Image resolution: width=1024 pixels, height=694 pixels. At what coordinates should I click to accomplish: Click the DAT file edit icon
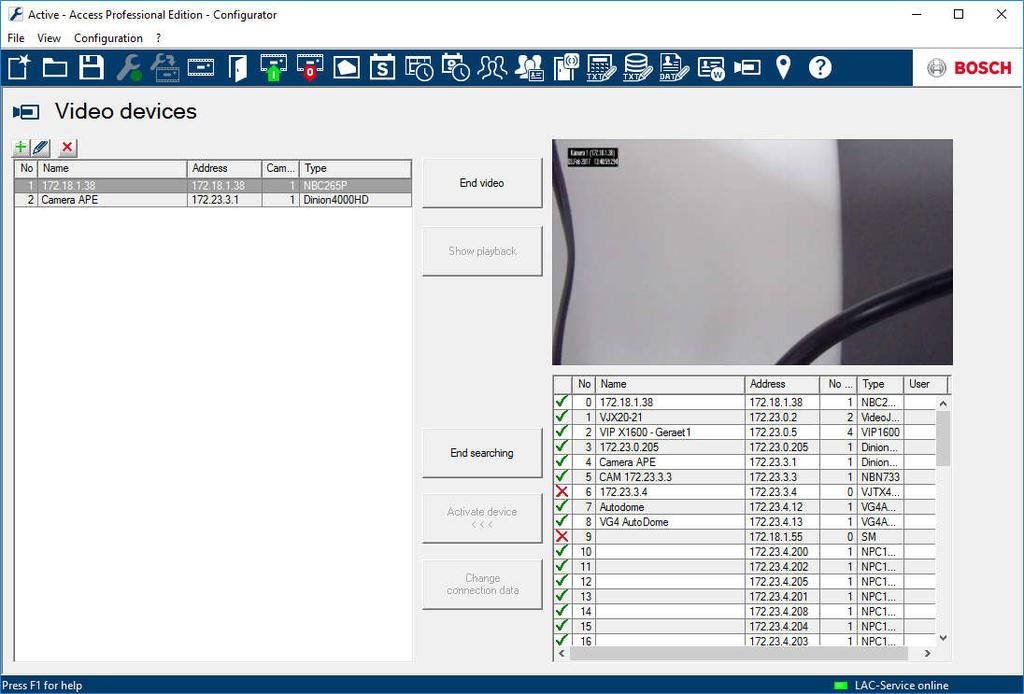coord(673,67)
